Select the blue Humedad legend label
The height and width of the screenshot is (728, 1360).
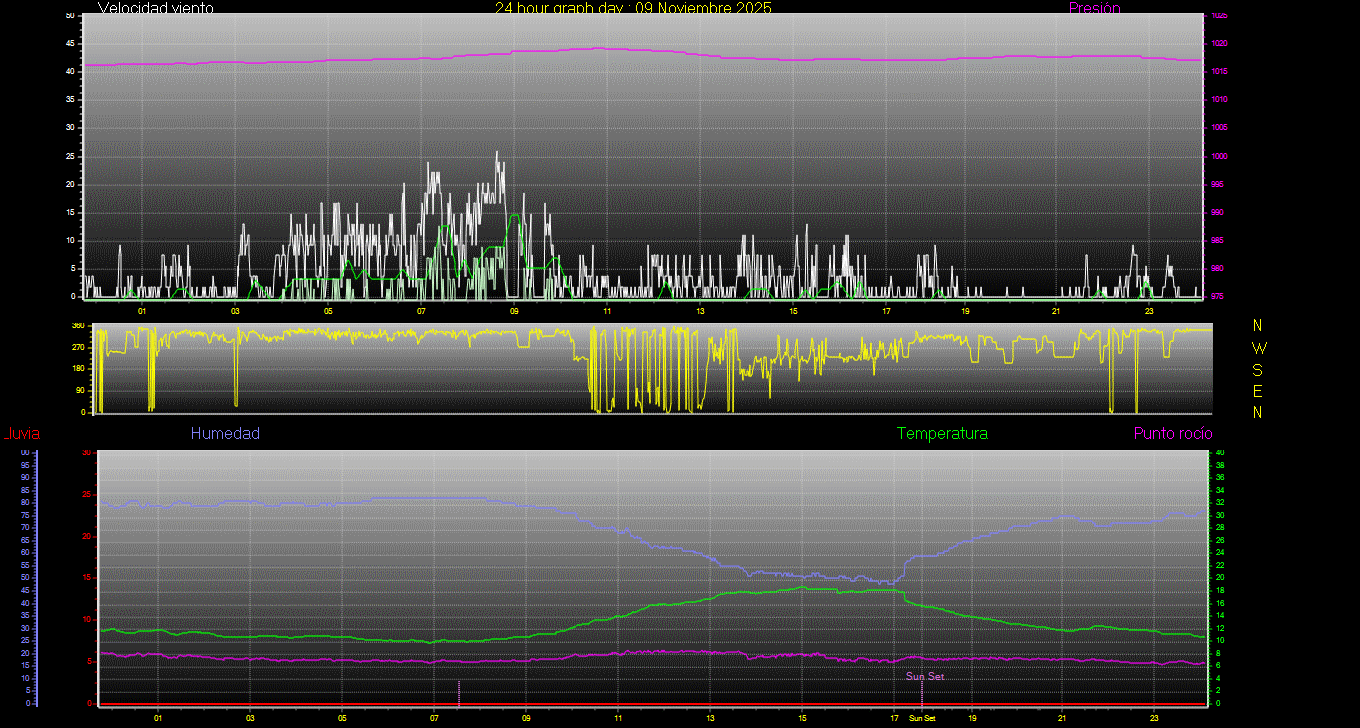click(x=225, y=434)
